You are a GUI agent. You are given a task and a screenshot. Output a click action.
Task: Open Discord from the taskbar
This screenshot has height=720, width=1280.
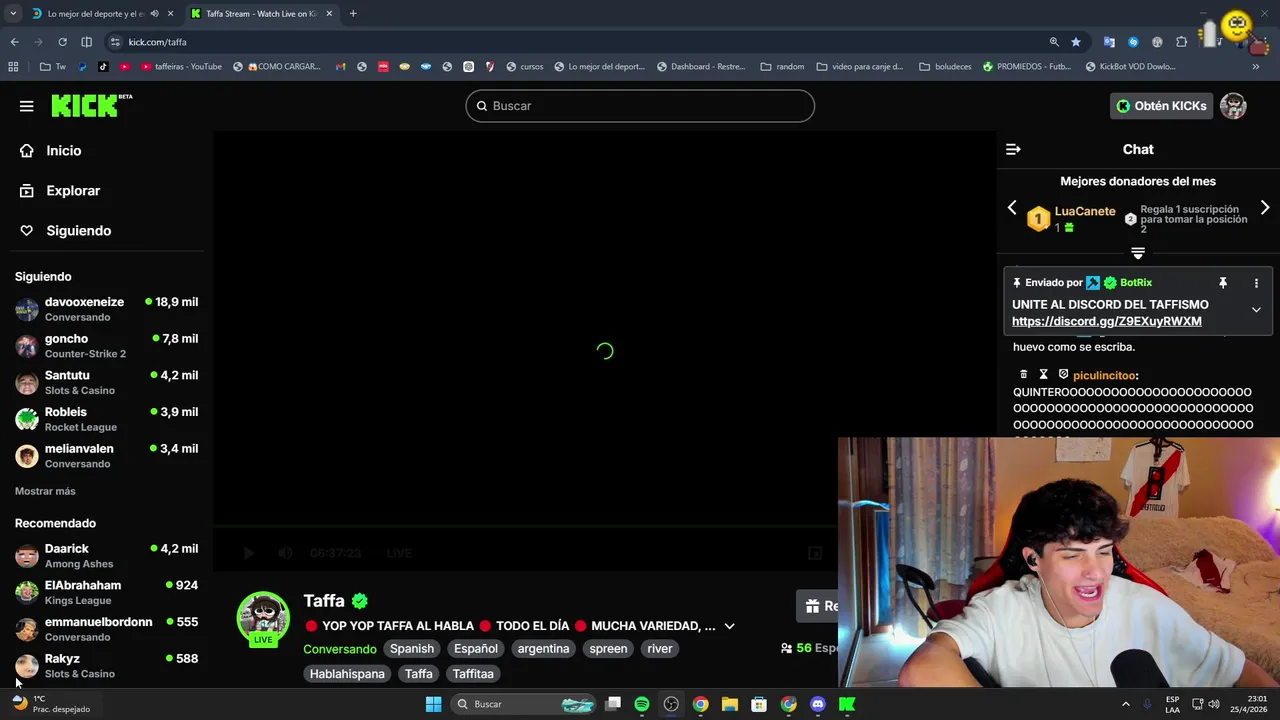point(818,704)
